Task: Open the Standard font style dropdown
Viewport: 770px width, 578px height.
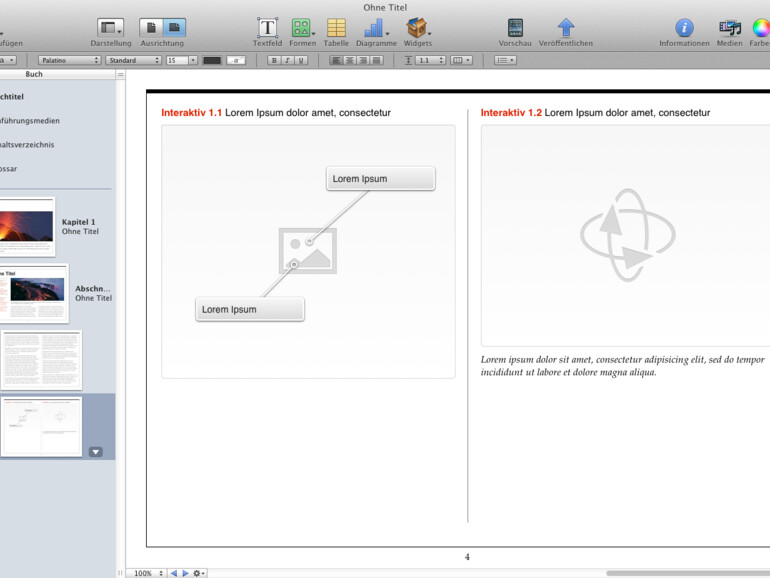Action: 133,61
